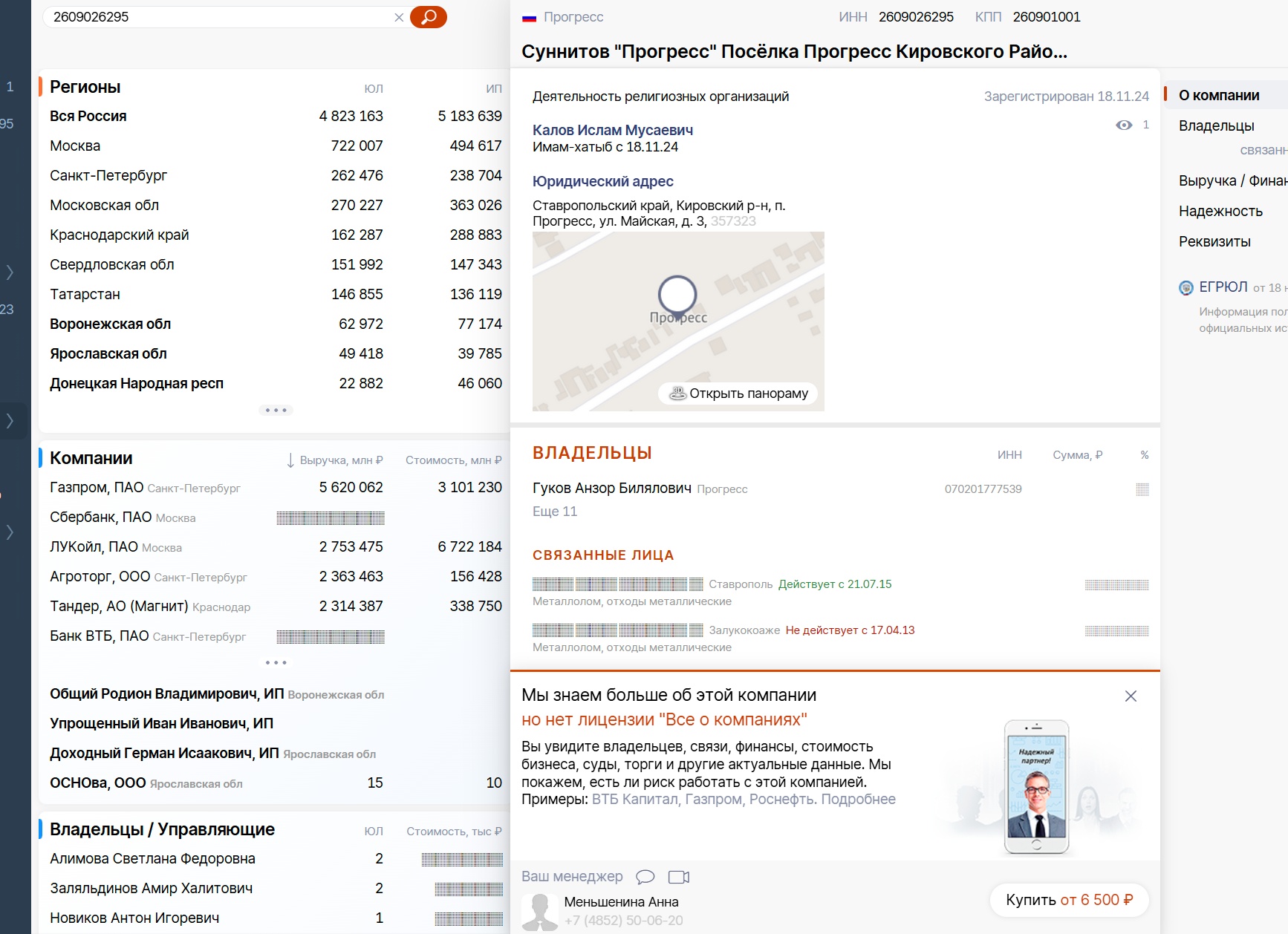Expand more companies via three dots
1288x934 pixels.
[276, 662]
